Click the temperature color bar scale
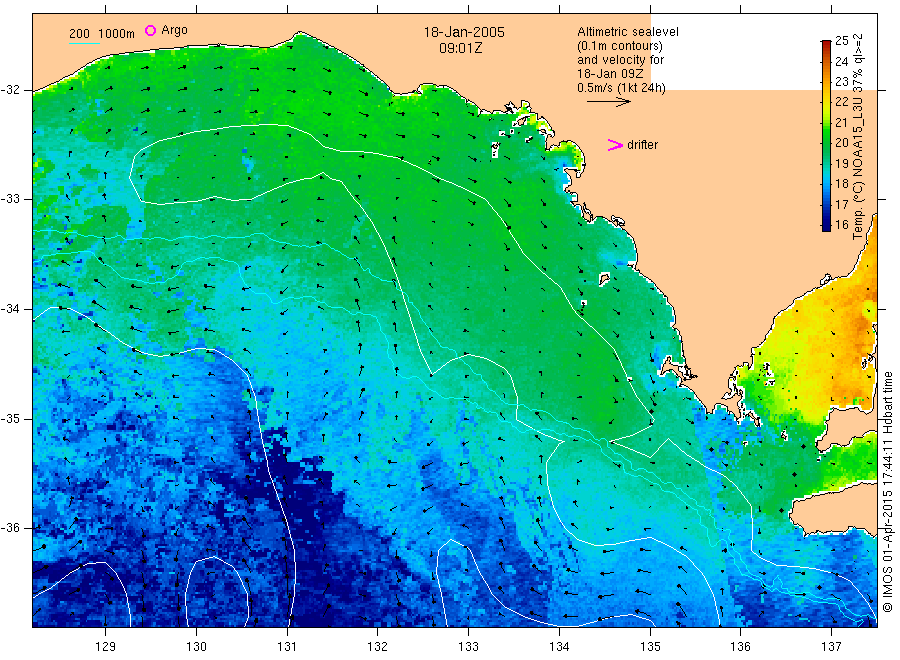The image size is (900, 660). click(826, 135)
